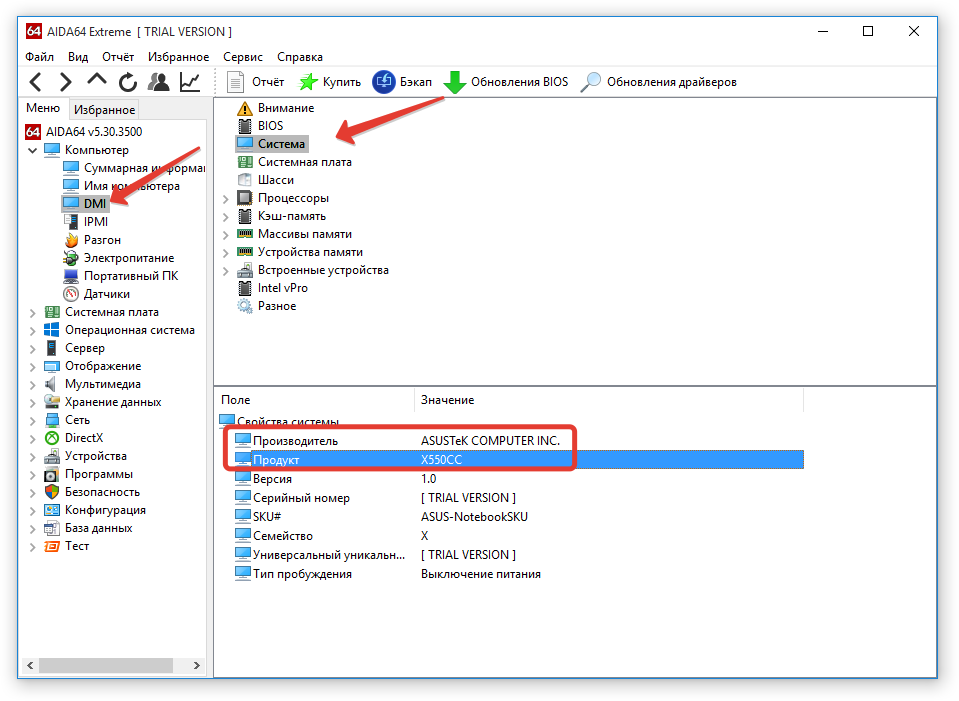This screenshot has height=701, width=959.
Task: Click Обновления BIOS green arrow button
Action: [506, 82]
